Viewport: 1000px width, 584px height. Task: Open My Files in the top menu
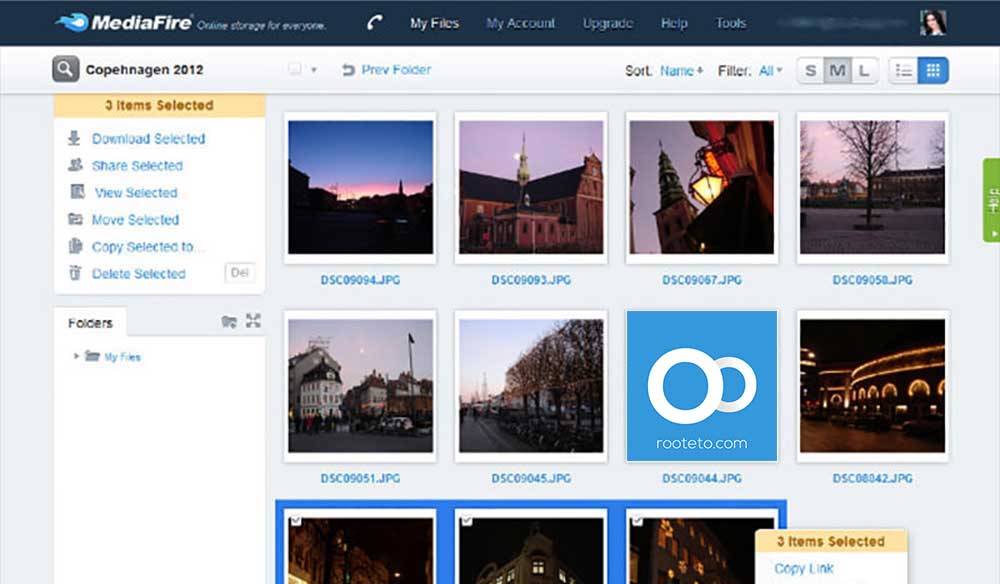434,23
